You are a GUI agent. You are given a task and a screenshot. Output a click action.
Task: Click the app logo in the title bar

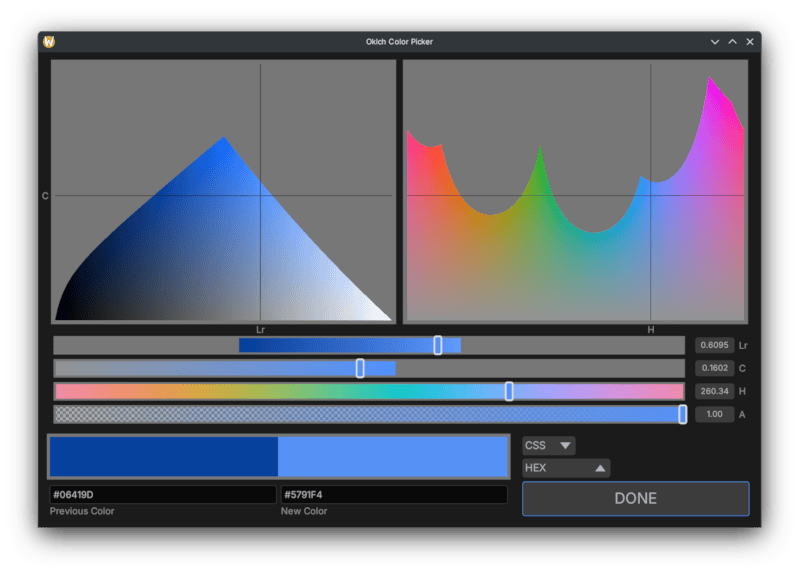[x=50, y=41]
